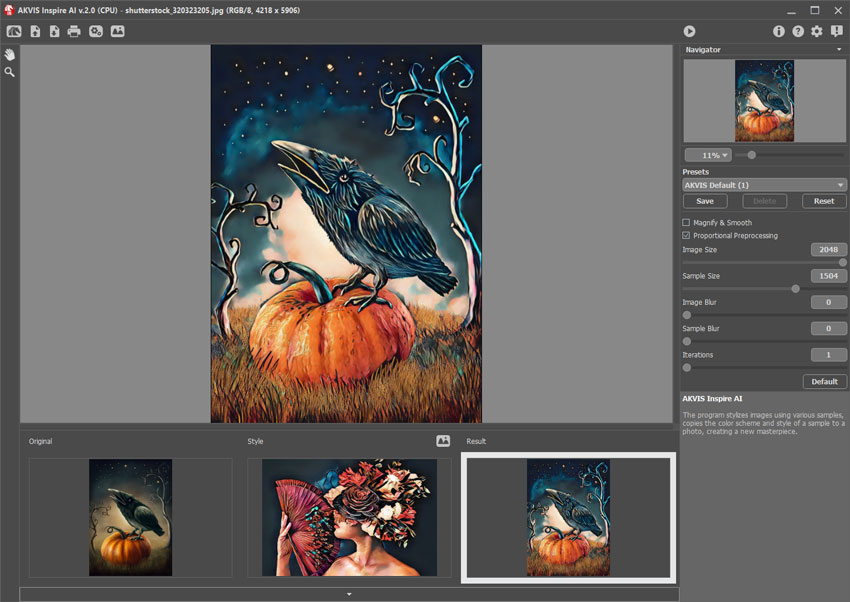Click the Sample Size value field
The height and width of the screenshot is (602, 850).
click(828, 276)
